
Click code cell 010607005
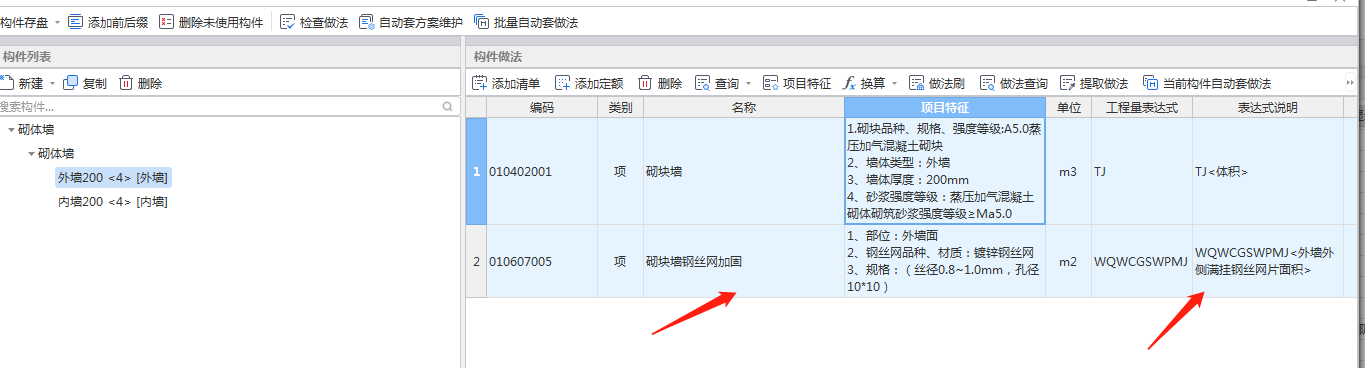click(541, 261)
